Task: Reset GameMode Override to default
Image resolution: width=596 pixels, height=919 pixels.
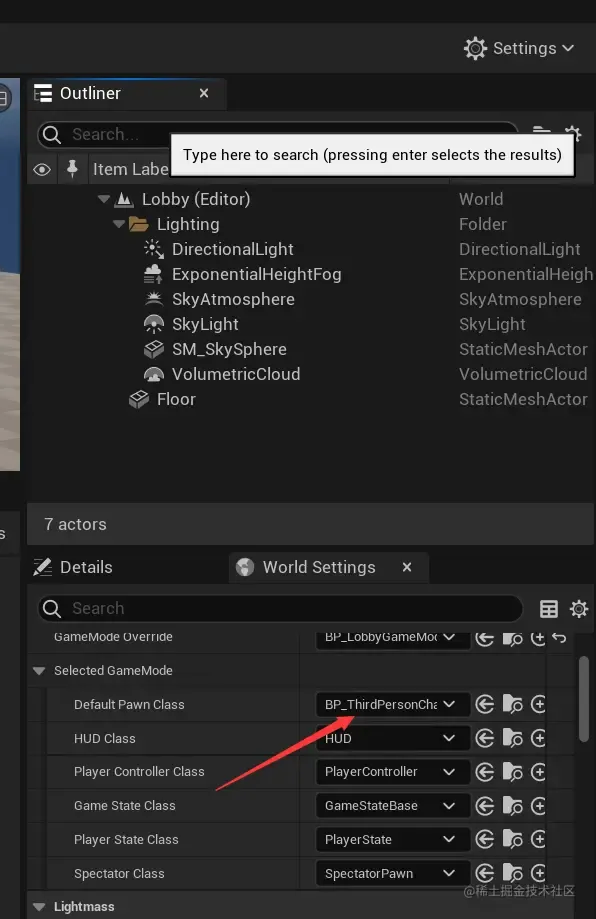Action: click(559, 638)
